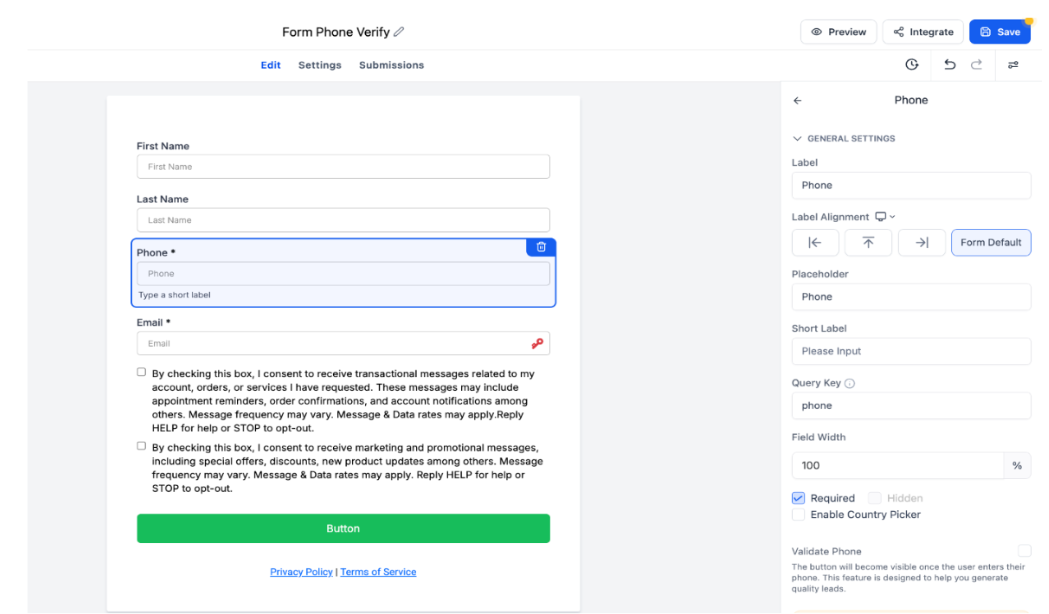Image resolution: width=1049 pixels, height=614 pixels.
Task: Open the version history clock icon
Action: pyautogui.click(x=911, y=65)
